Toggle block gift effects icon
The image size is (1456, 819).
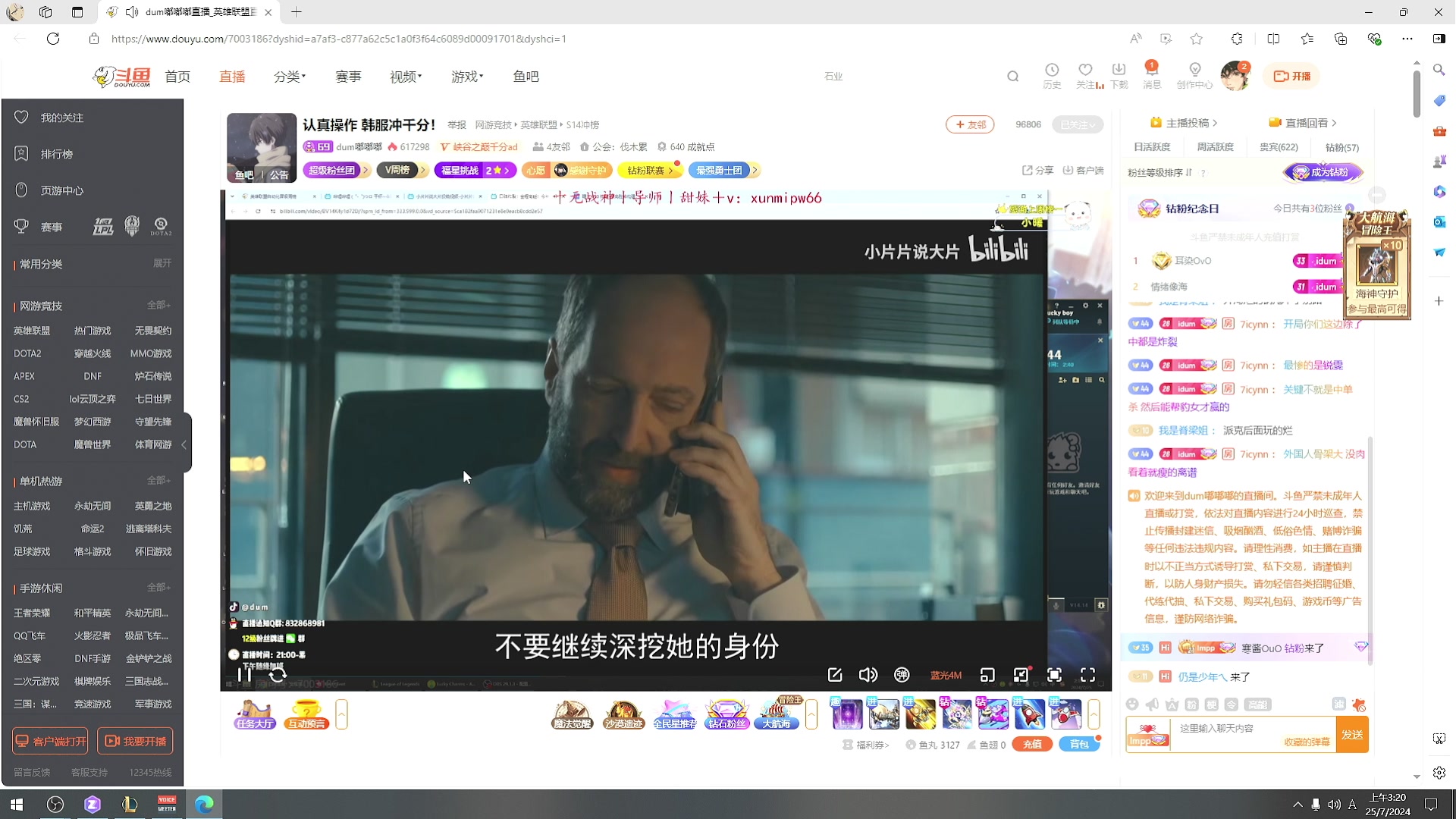1358,704
